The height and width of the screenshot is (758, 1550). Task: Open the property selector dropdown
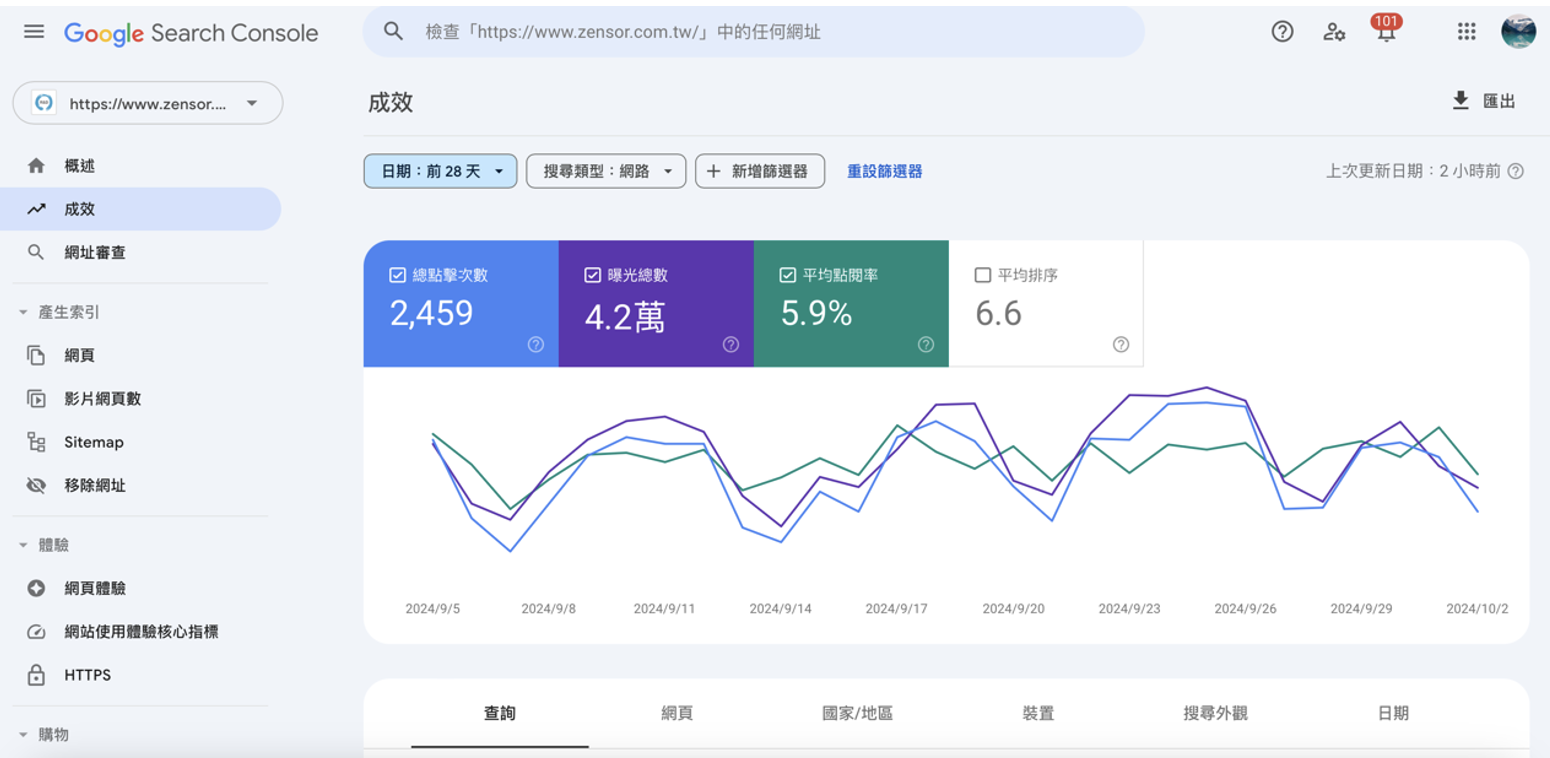point(148,103)
